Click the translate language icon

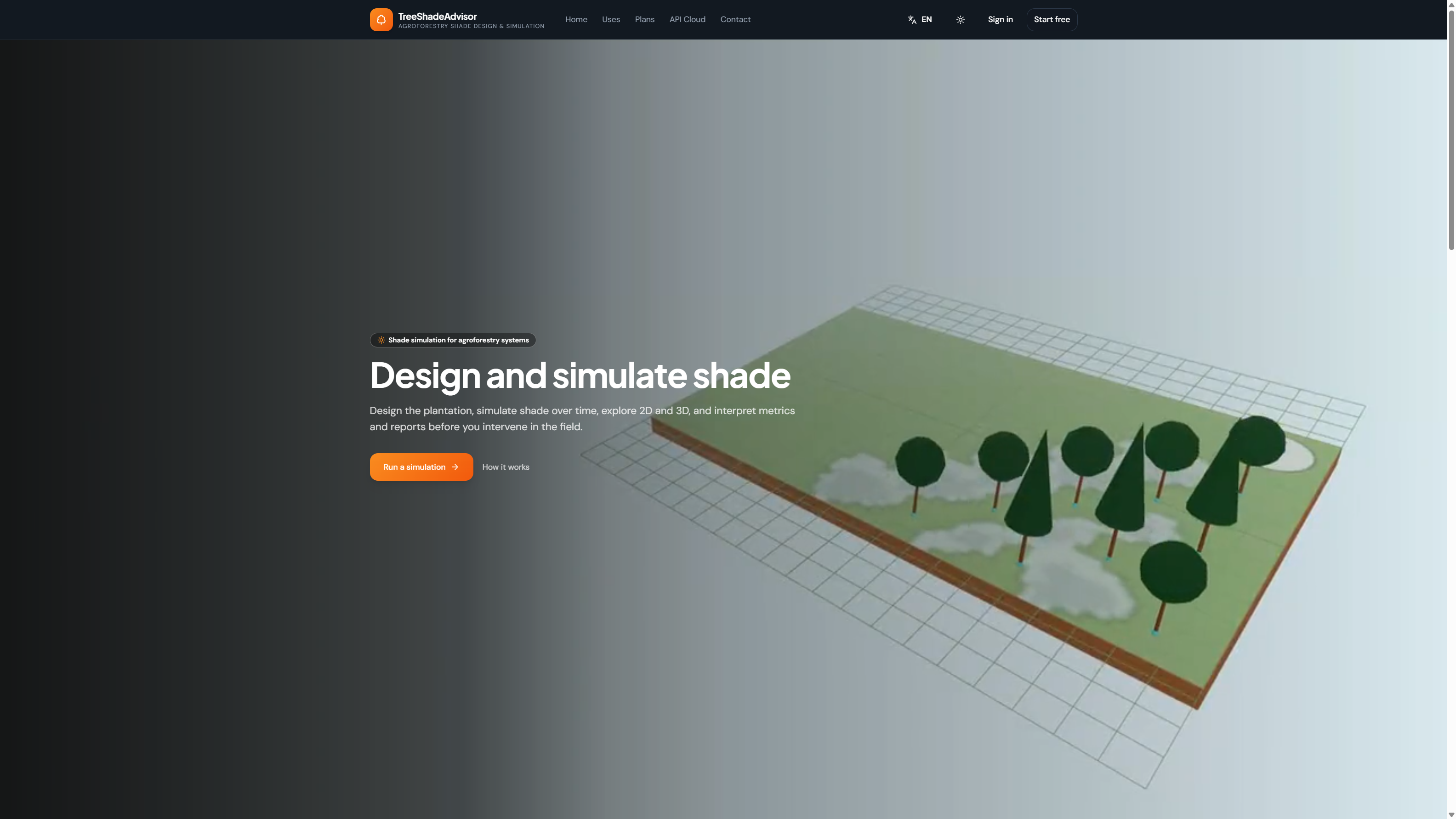pos(912,20)
